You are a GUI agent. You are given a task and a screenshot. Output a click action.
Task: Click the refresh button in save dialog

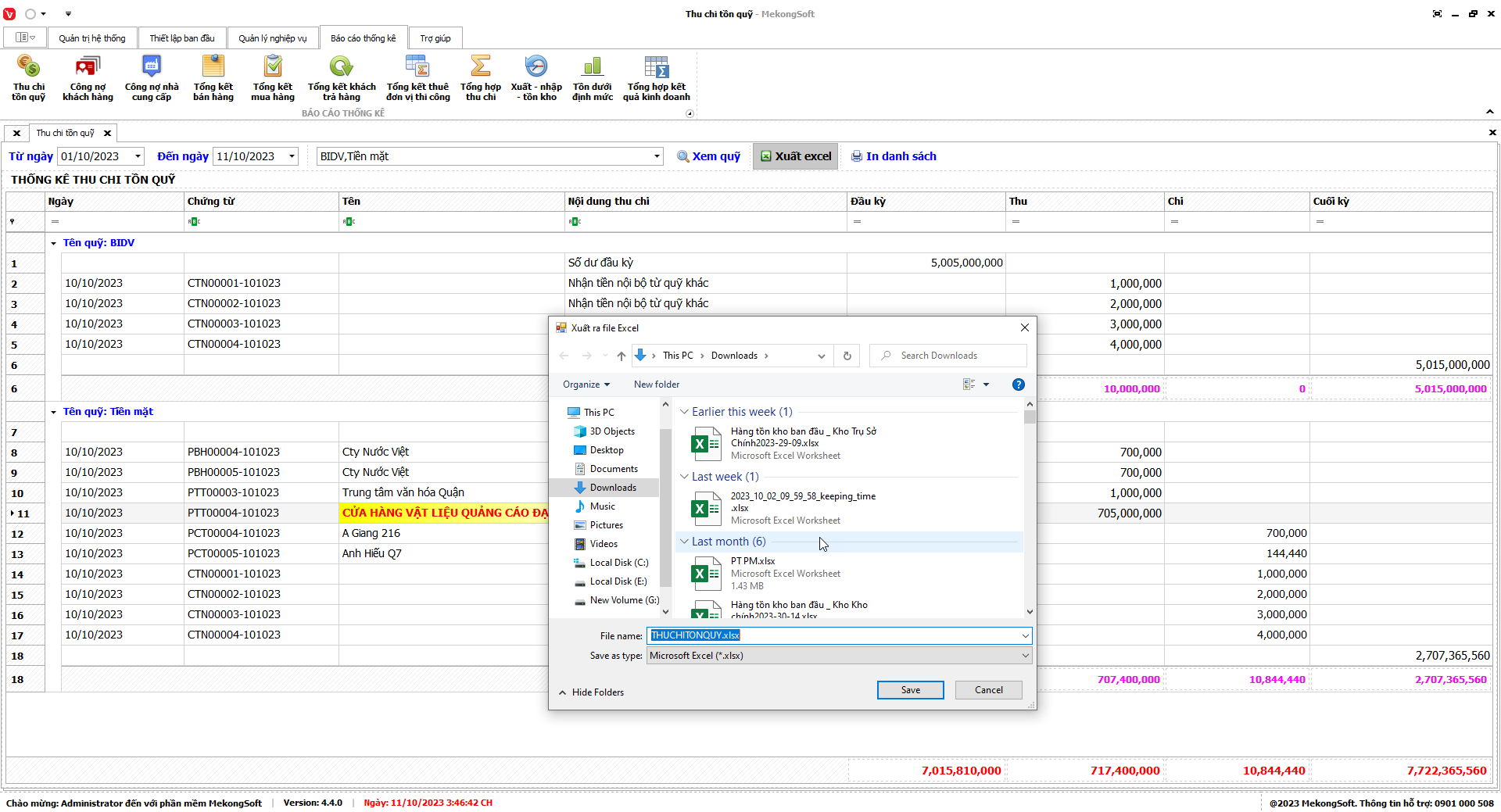847,356
